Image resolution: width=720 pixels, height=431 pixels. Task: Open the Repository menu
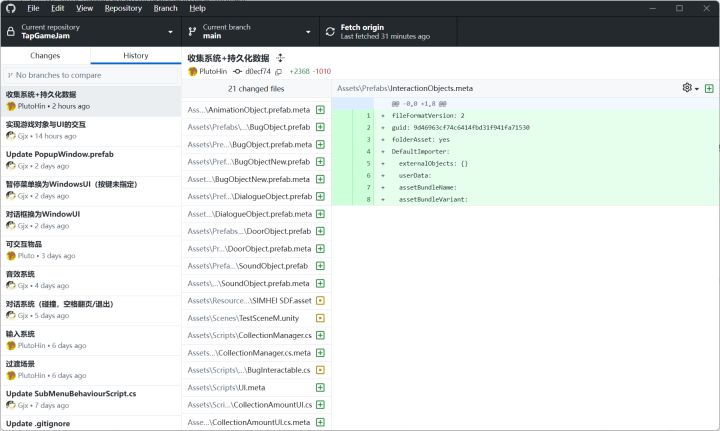123,8
